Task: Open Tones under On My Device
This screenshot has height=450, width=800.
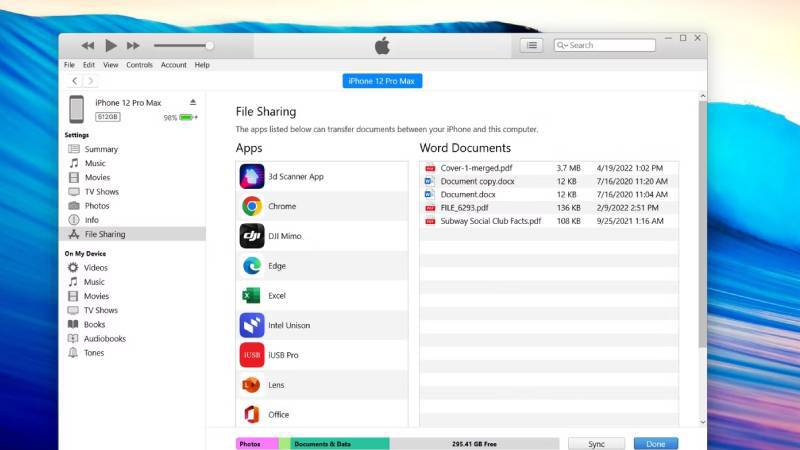Action: coord(94,353)
